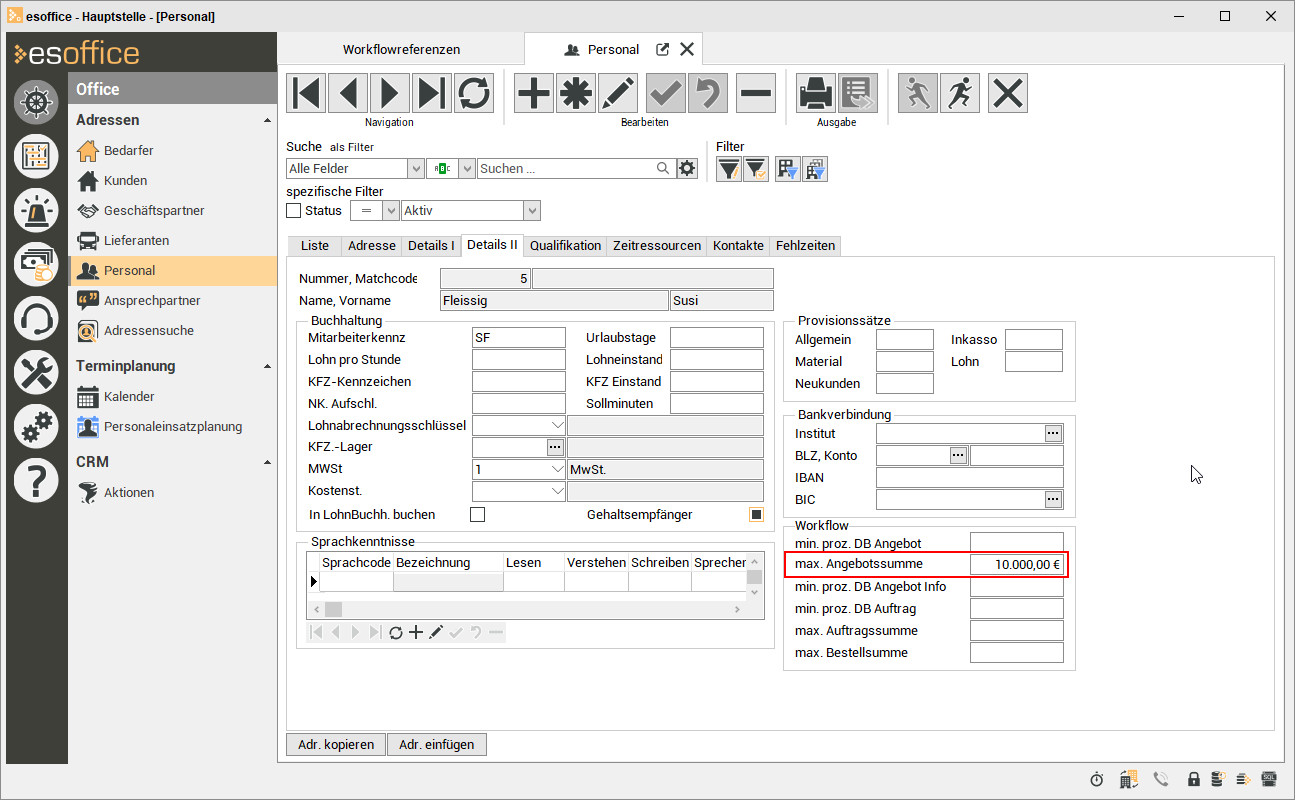The image size is (1295, 800).
Task: Jump to the last record
Action: pyautogui.click(x=432, y=93)
